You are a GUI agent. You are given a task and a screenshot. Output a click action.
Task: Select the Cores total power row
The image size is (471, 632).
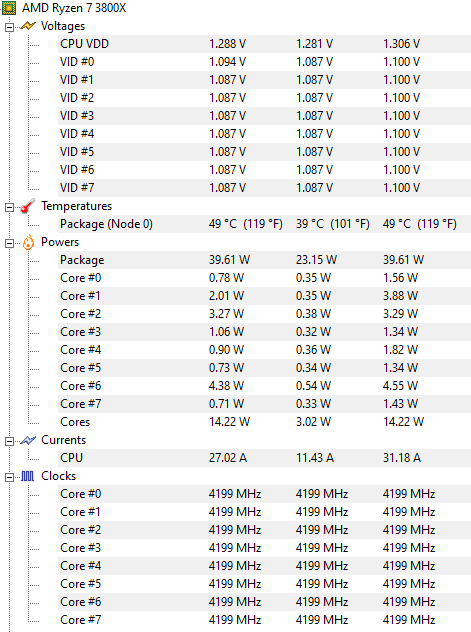click(x=264, y=422)
